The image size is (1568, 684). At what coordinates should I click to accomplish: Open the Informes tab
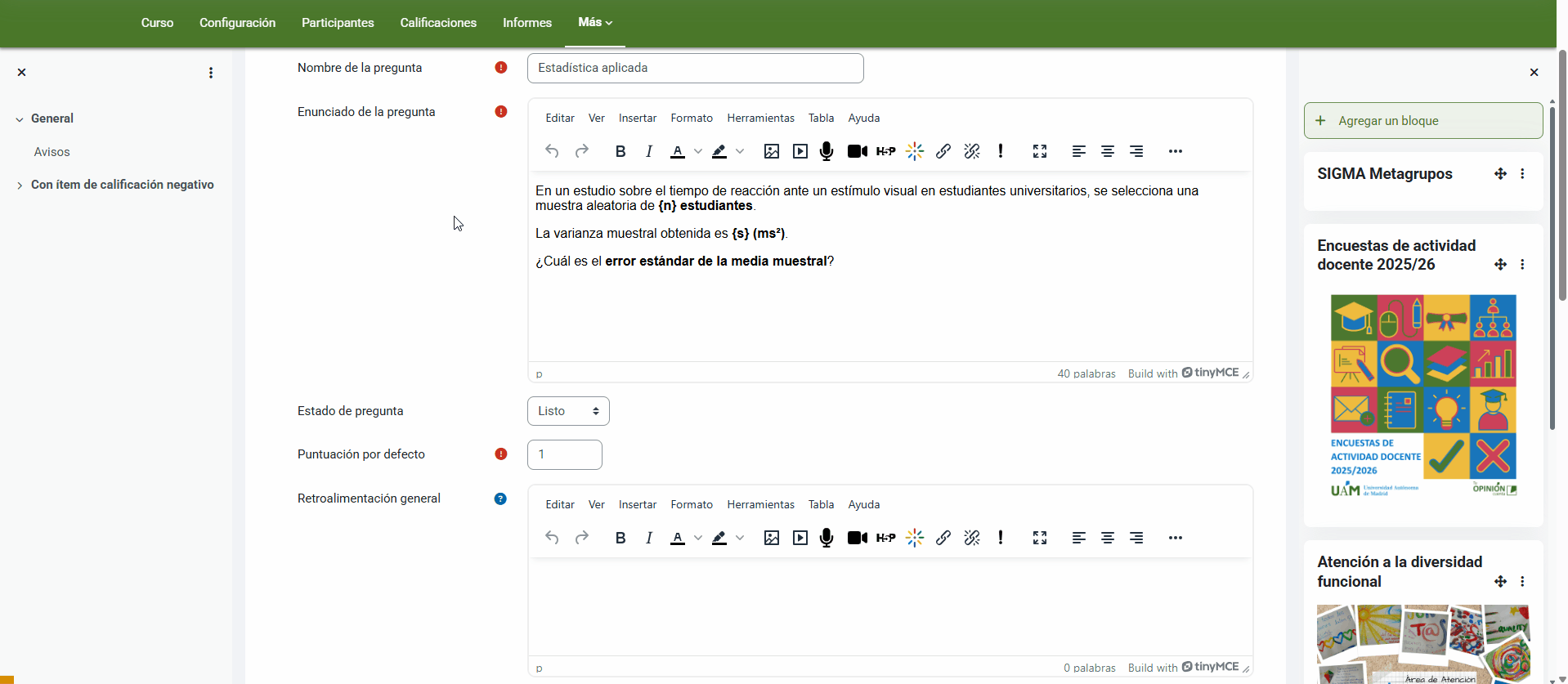click(527, 23)
